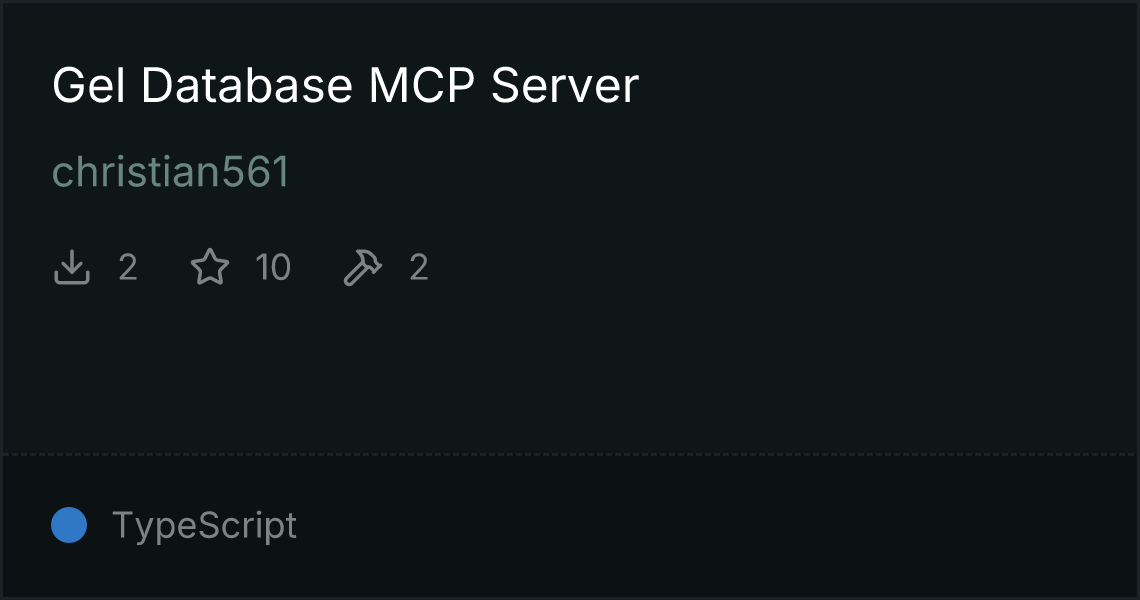The image size is (1140, 600).
Task: Select the tools count beside the hammer
Action: pyautogui.click(x=419, y=268)
